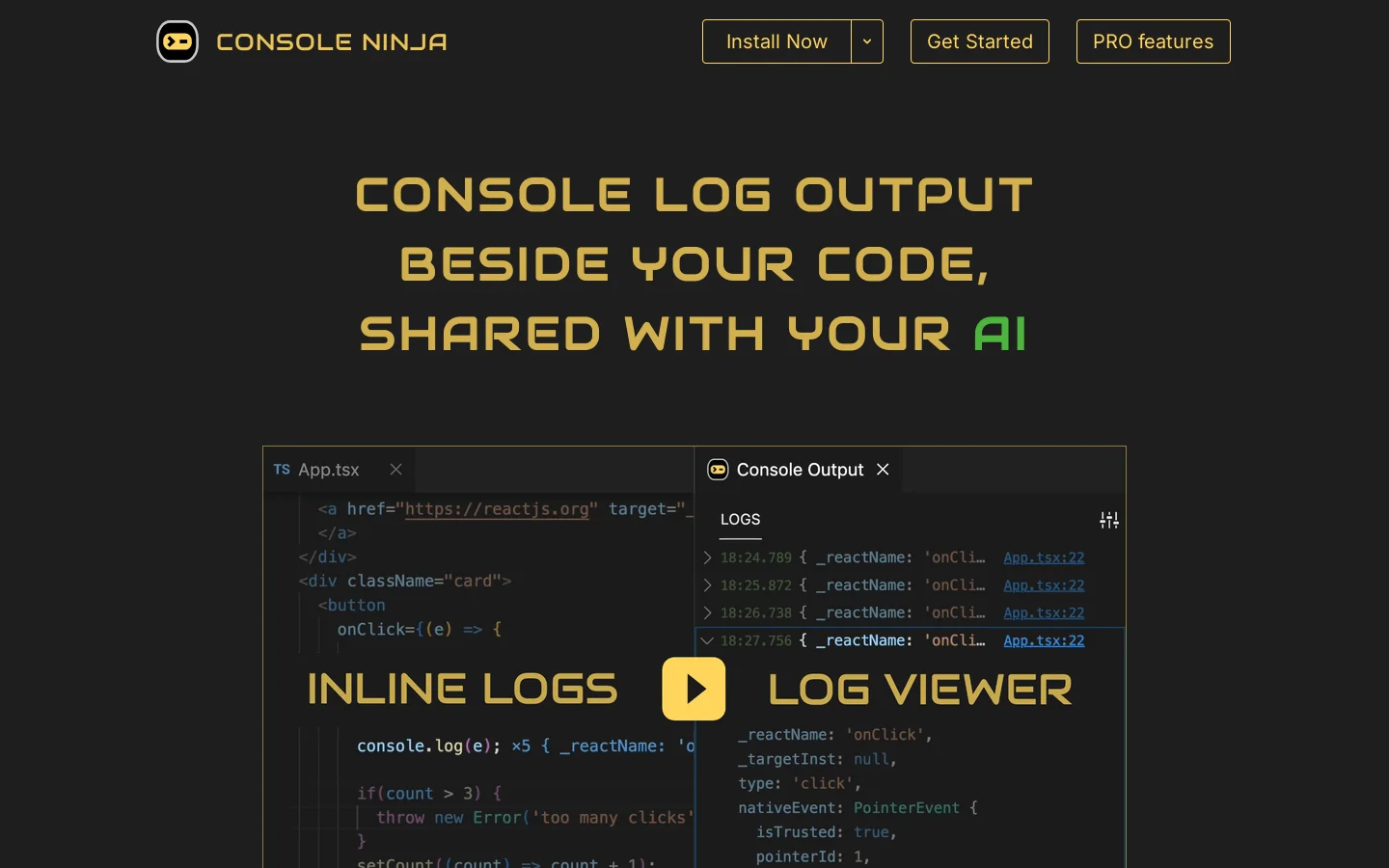Screen dimensions: 1389x868
Task: Open PRO features page
Action: [1154, 41]
